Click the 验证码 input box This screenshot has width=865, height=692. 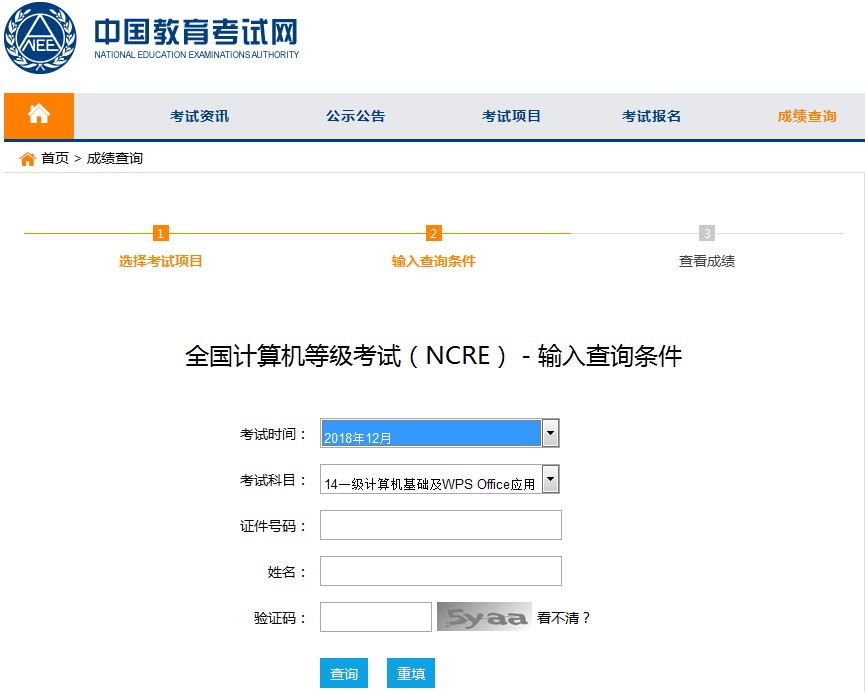tap(375, 617)
